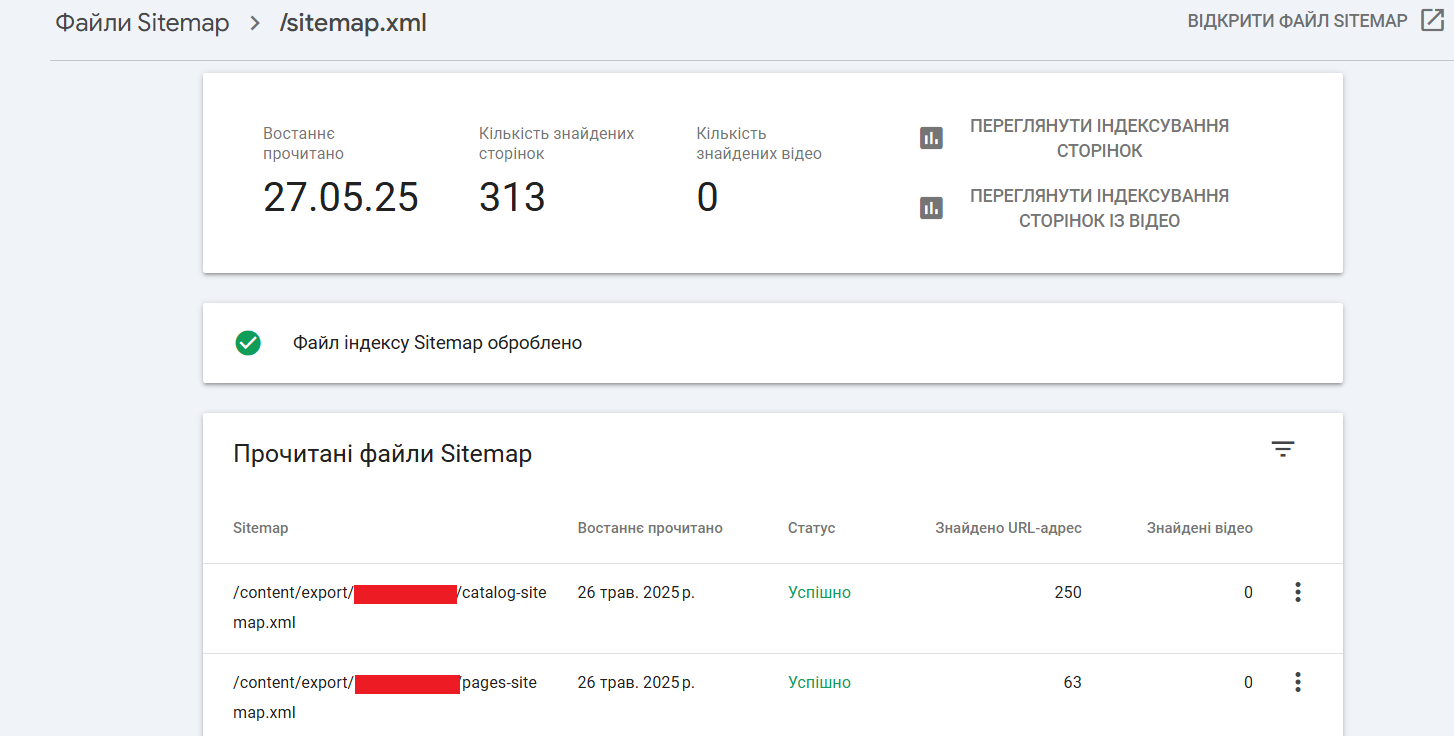Open actions dropdown on second sitemap entry
This screenshot has width=1454, height=736.
coord(1297,682)
